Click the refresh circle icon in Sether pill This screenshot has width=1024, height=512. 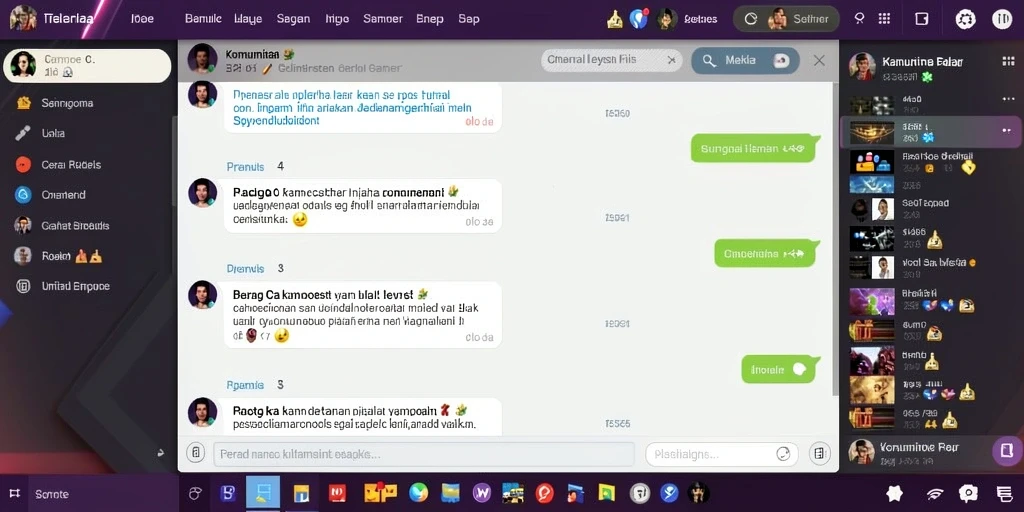click(751, 19)
